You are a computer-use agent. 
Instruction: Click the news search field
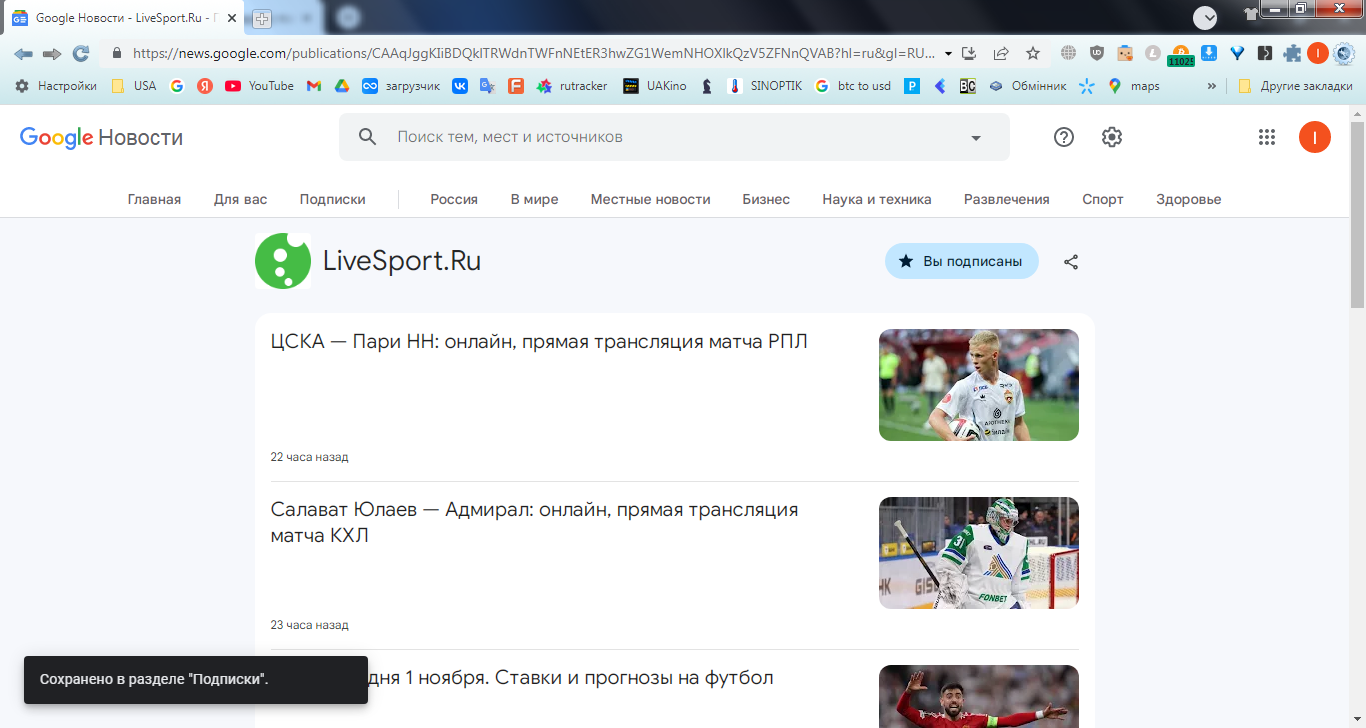[x=674, y=137]
